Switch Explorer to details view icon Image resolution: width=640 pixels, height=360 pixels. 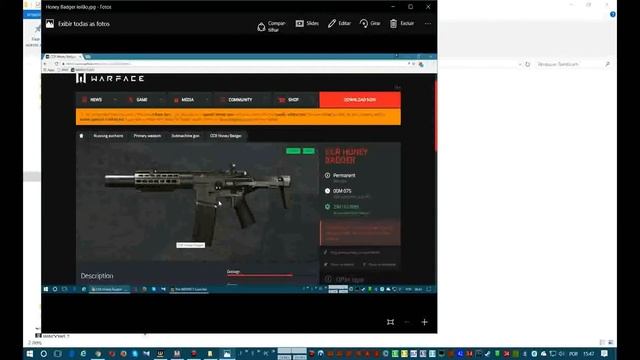[602, 342]
